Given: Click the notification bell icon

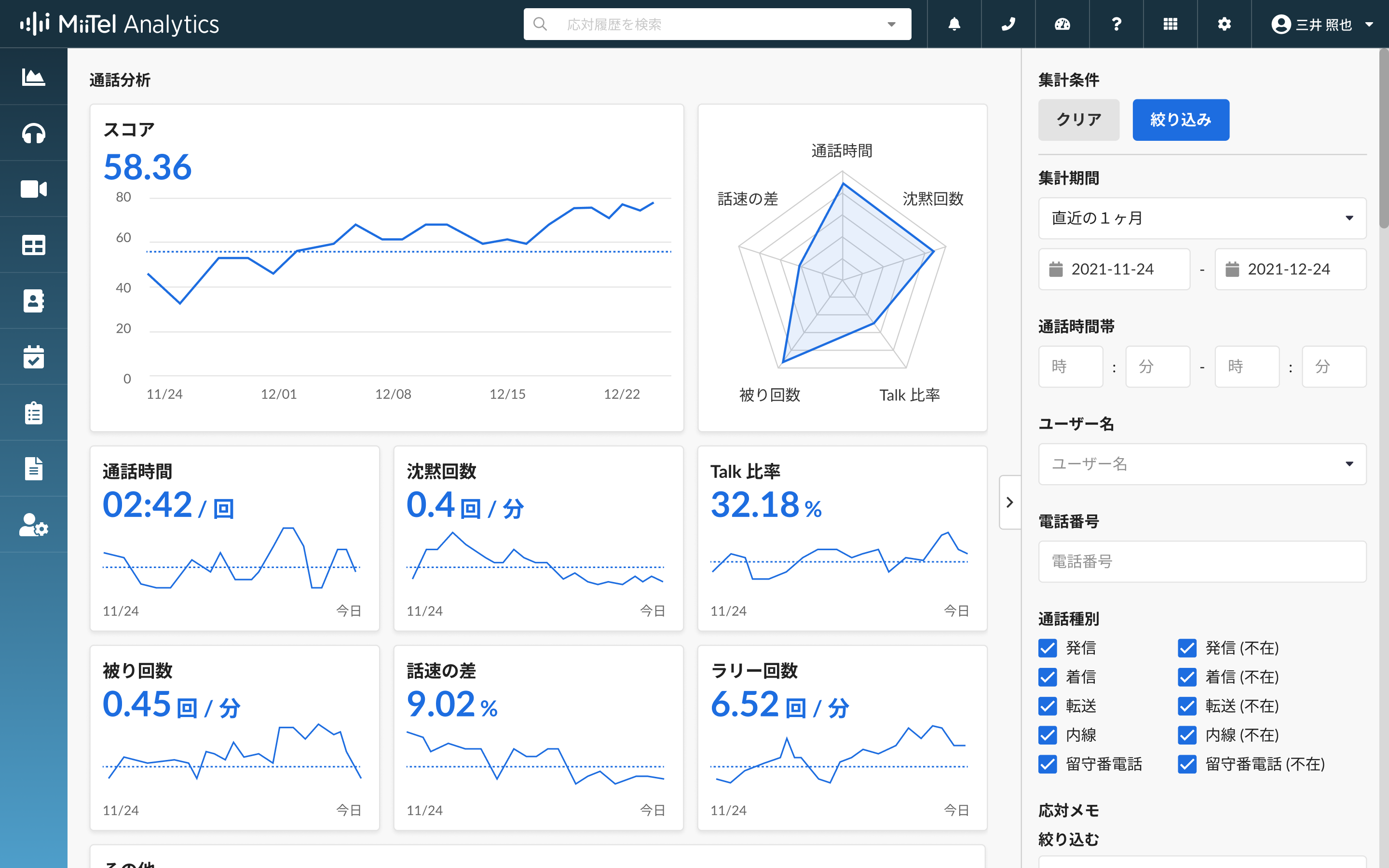Looking at the screenshot, I should click(x=954, y=24).
